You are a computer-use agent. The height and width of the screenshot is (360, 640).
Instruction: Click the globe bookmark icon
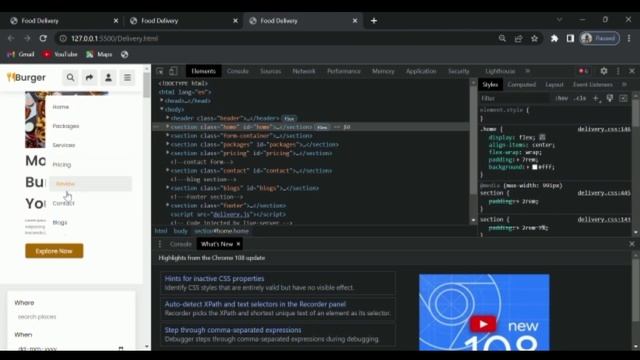click(124, 54)
